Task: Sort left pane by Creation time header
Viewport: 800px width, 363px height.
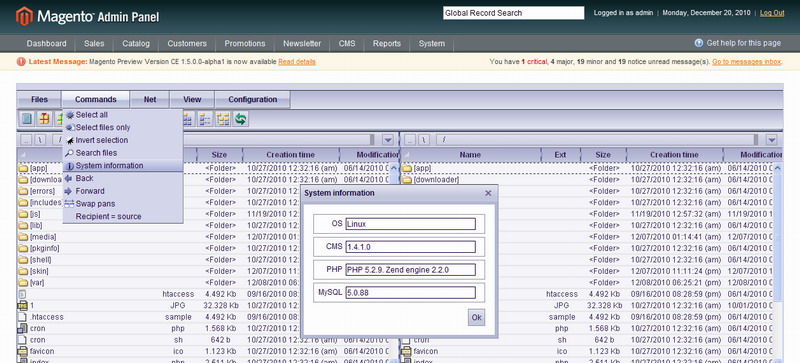Action: tap(290, 155)
